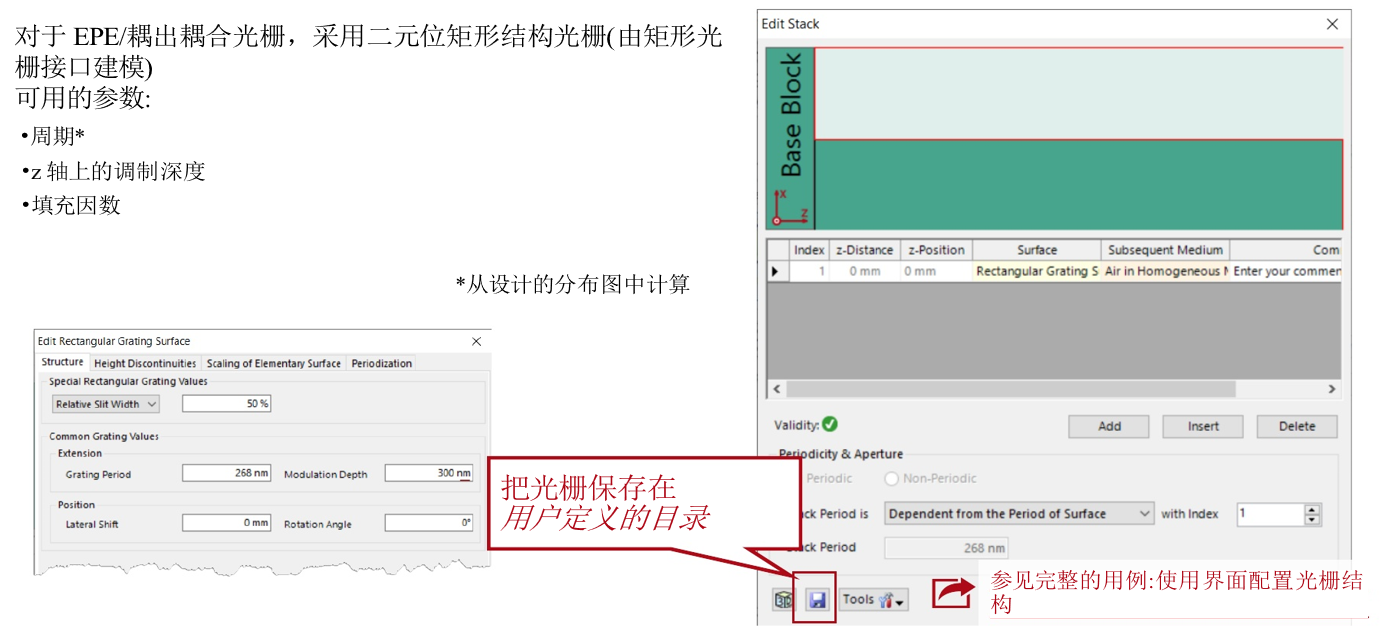
Task: Click the z-Position 0 mm cell
Action: [936, 271]
